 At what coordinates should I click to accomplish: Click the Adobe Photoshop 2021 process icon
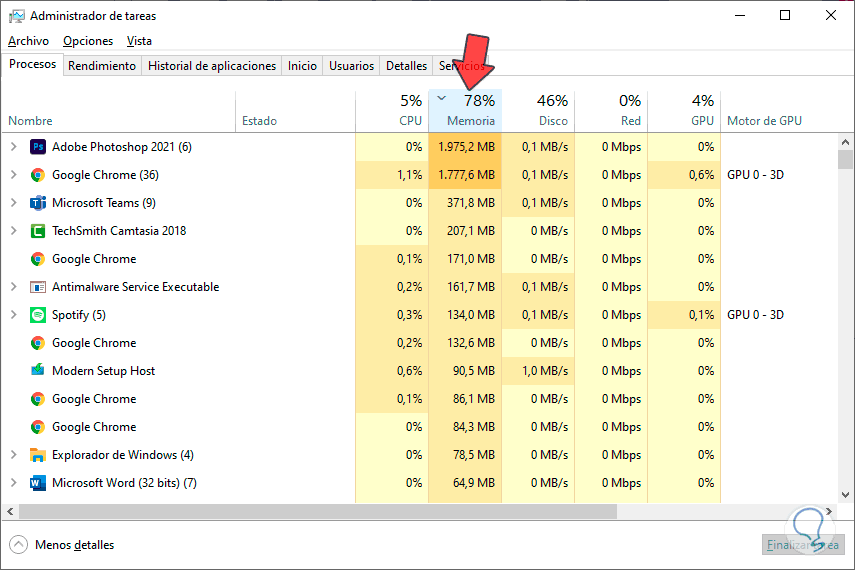point(38,147)
